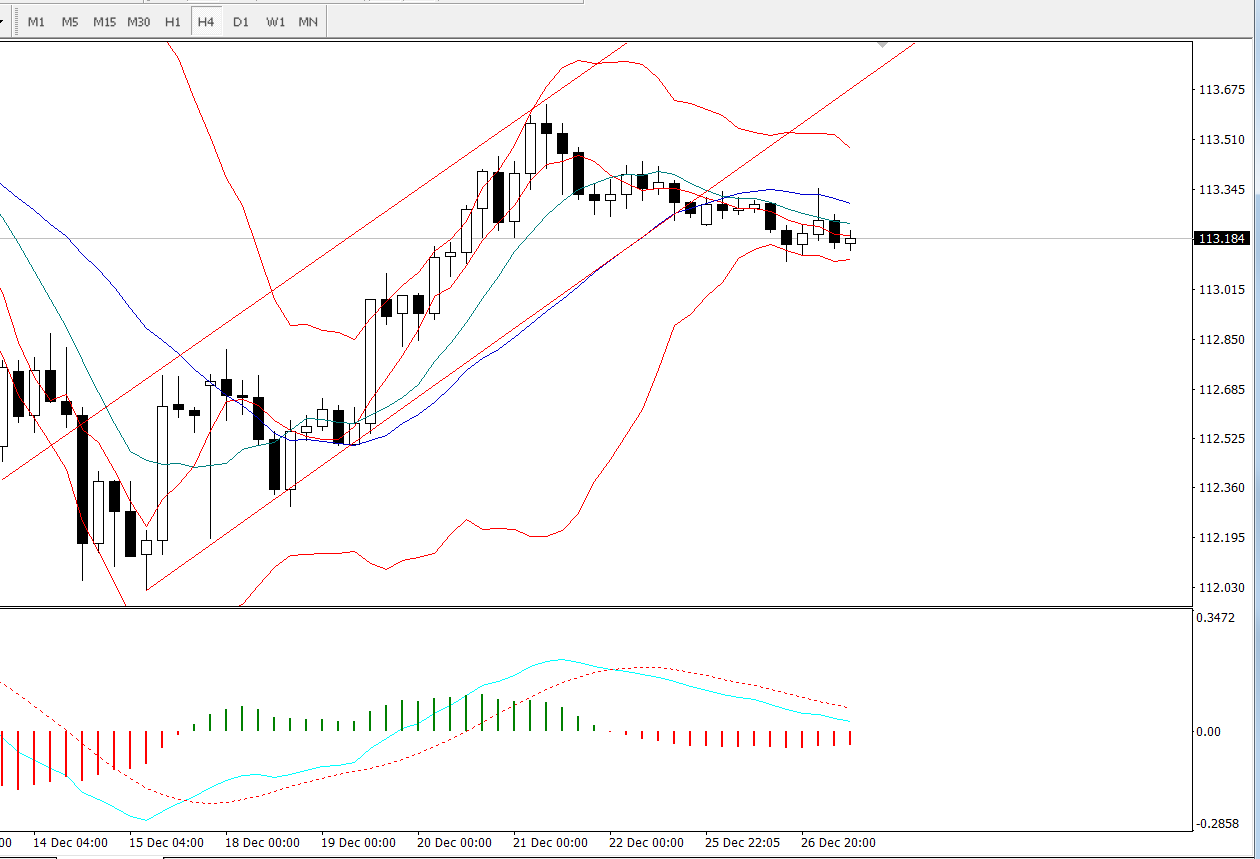Image resolution: width=1260 pixels, height=859 pixels.
Task: Click the 18 Dec 00:00 date label
Action: pos(262,843)
